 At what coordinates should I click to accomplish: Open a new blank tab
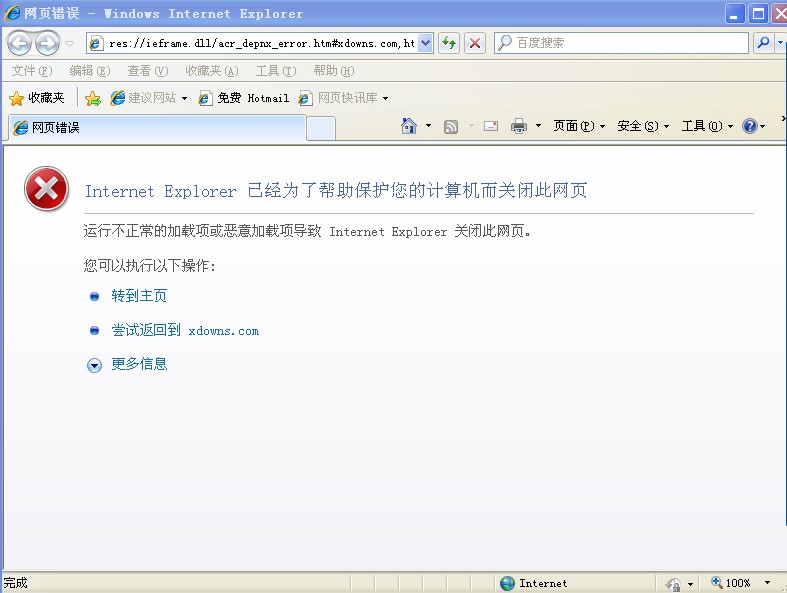(x=321, y=129)
